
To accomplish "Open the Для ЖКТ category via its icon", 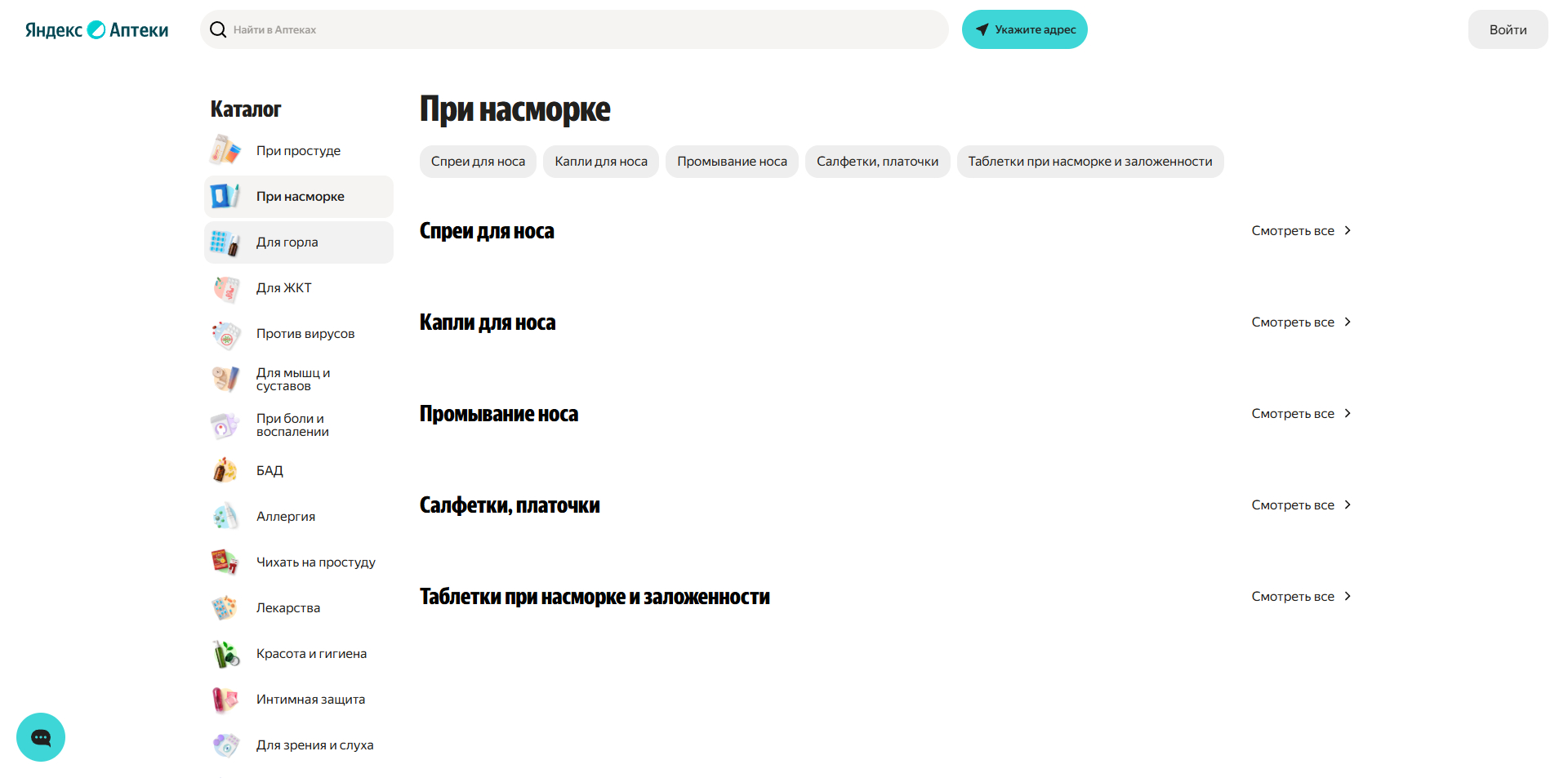I will click(226, 288).
